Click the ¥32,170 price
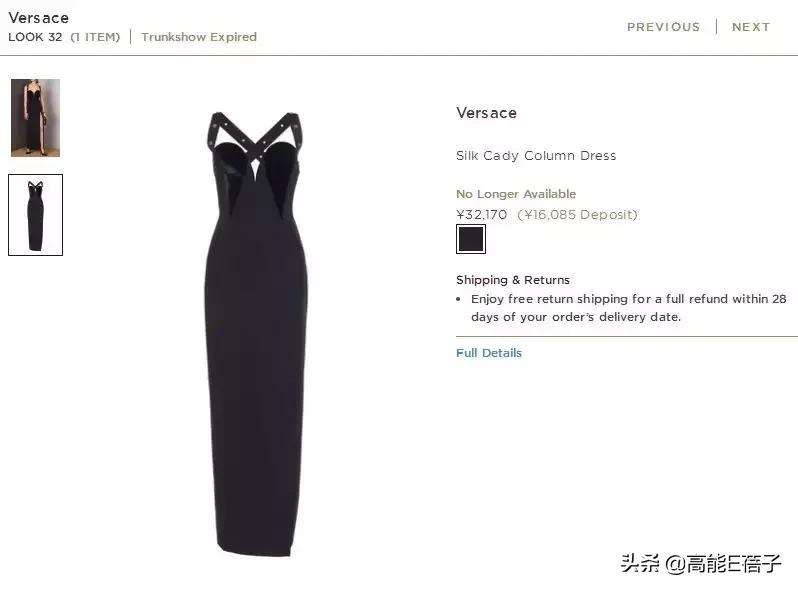 [481, 215]
